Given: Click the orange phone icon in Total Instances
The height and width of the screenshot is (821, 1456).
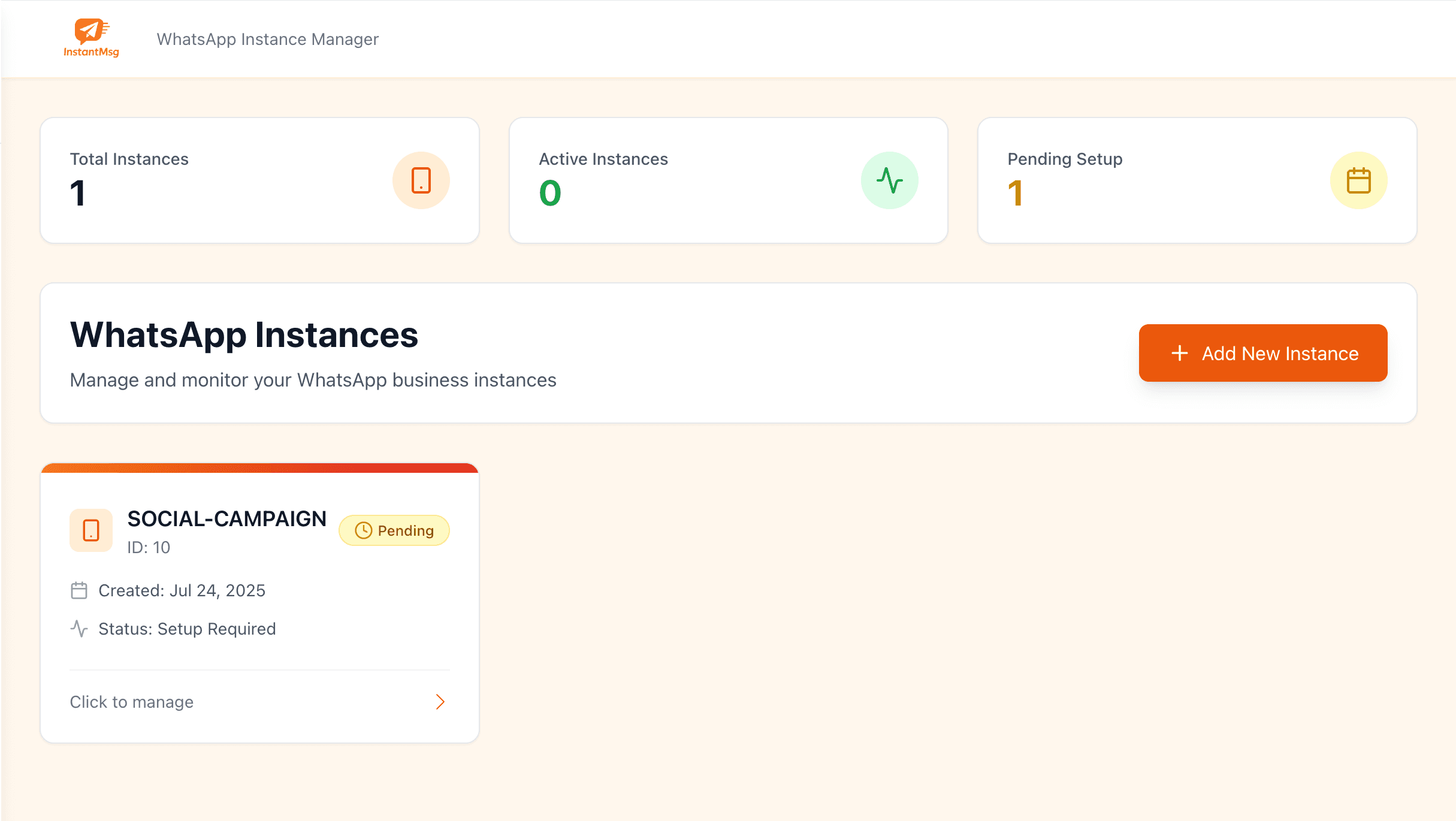Looking at the screenshot, I should [x=421, y=180].
